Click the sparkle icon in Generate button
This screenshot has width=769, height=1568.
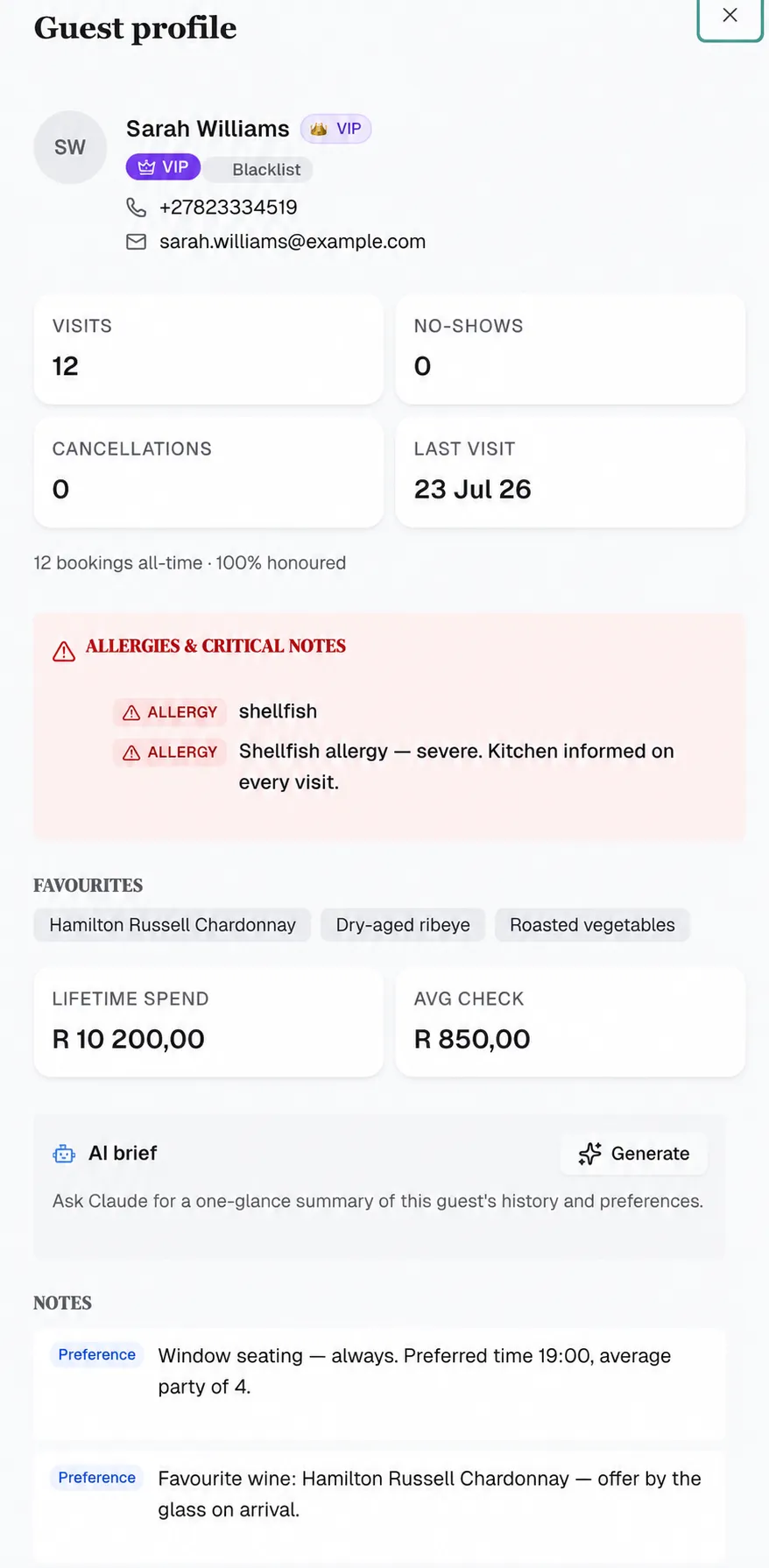[x=590, y=1154]
